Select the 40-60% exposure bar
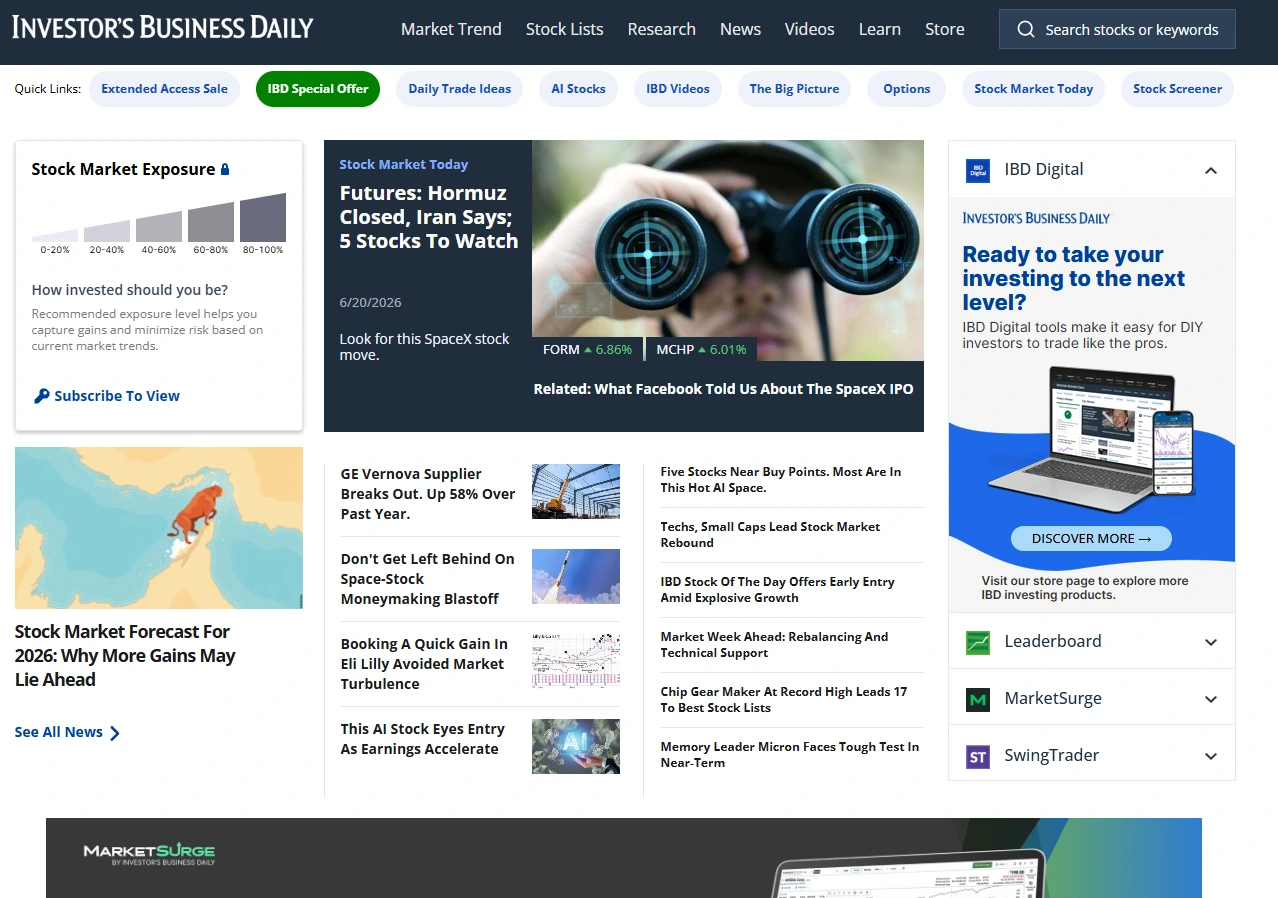Viewport: 1278px width, 898px height. pos(159,227)
